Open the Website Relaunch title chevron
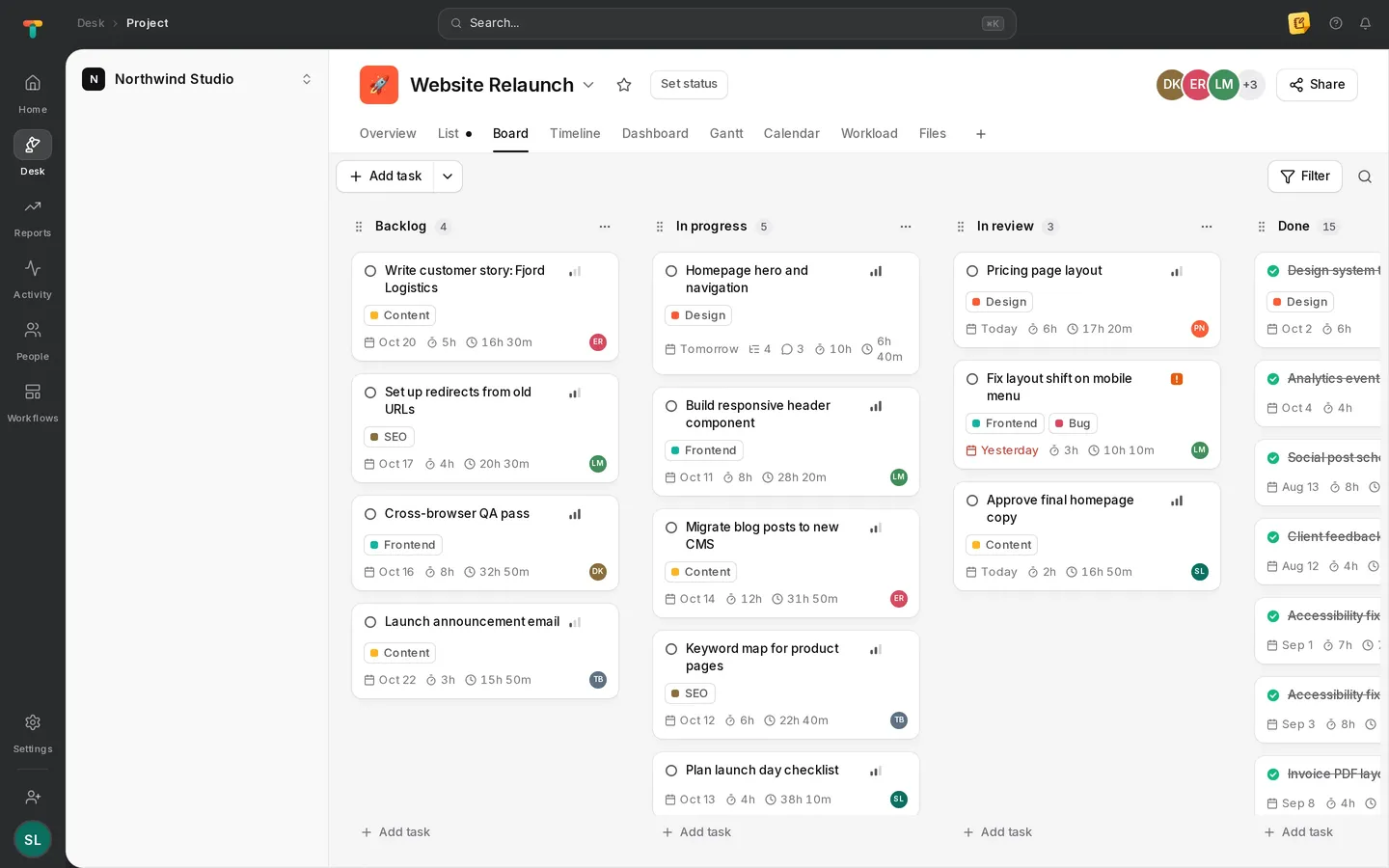The image size is (1389, 868). coord(588,85)
